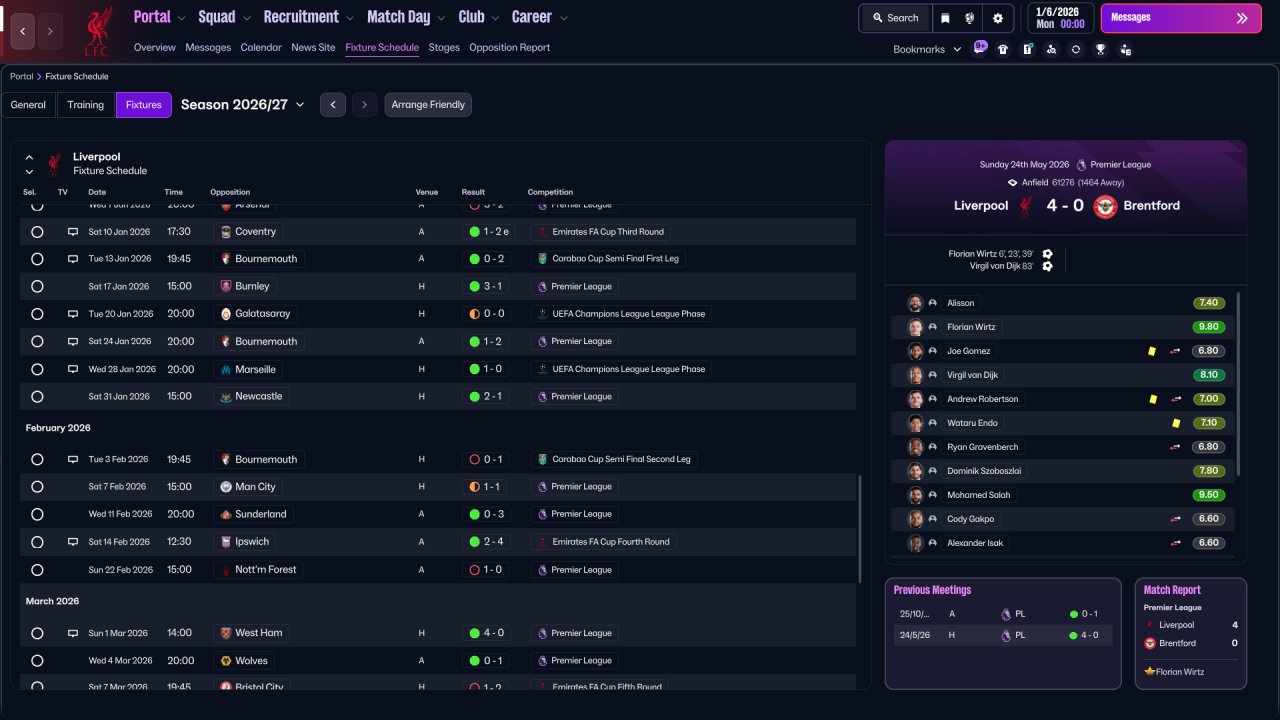Open the News Site sub-tab
This screenshot has height=720, width=1280.
(313, 47)
